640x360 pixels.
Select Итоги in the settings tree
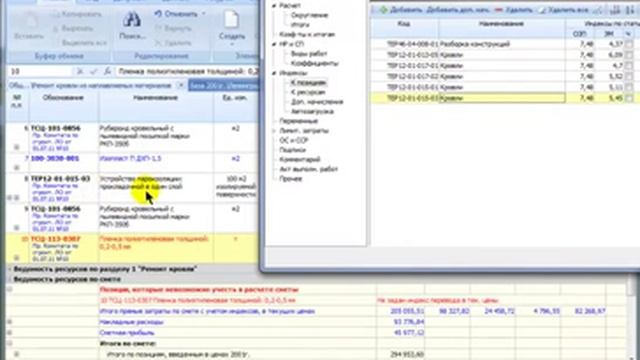click(300, 25)
